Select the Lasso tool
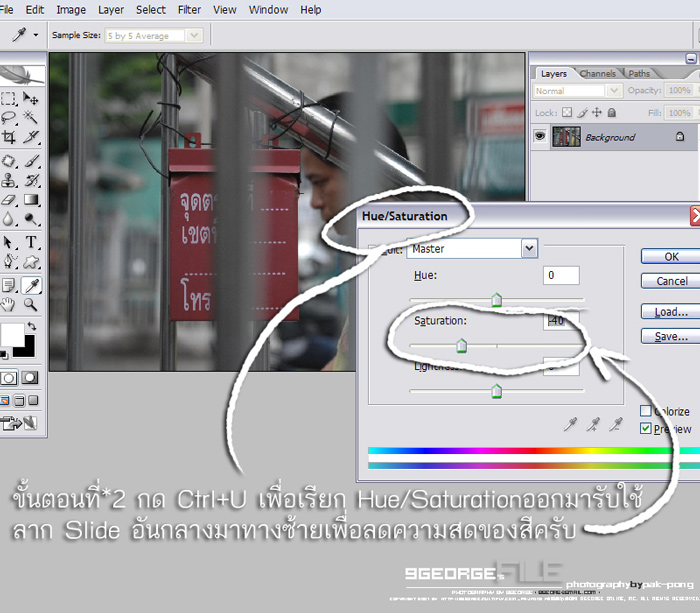This screenshot has width=700, height=613. [x=8, y=117]
